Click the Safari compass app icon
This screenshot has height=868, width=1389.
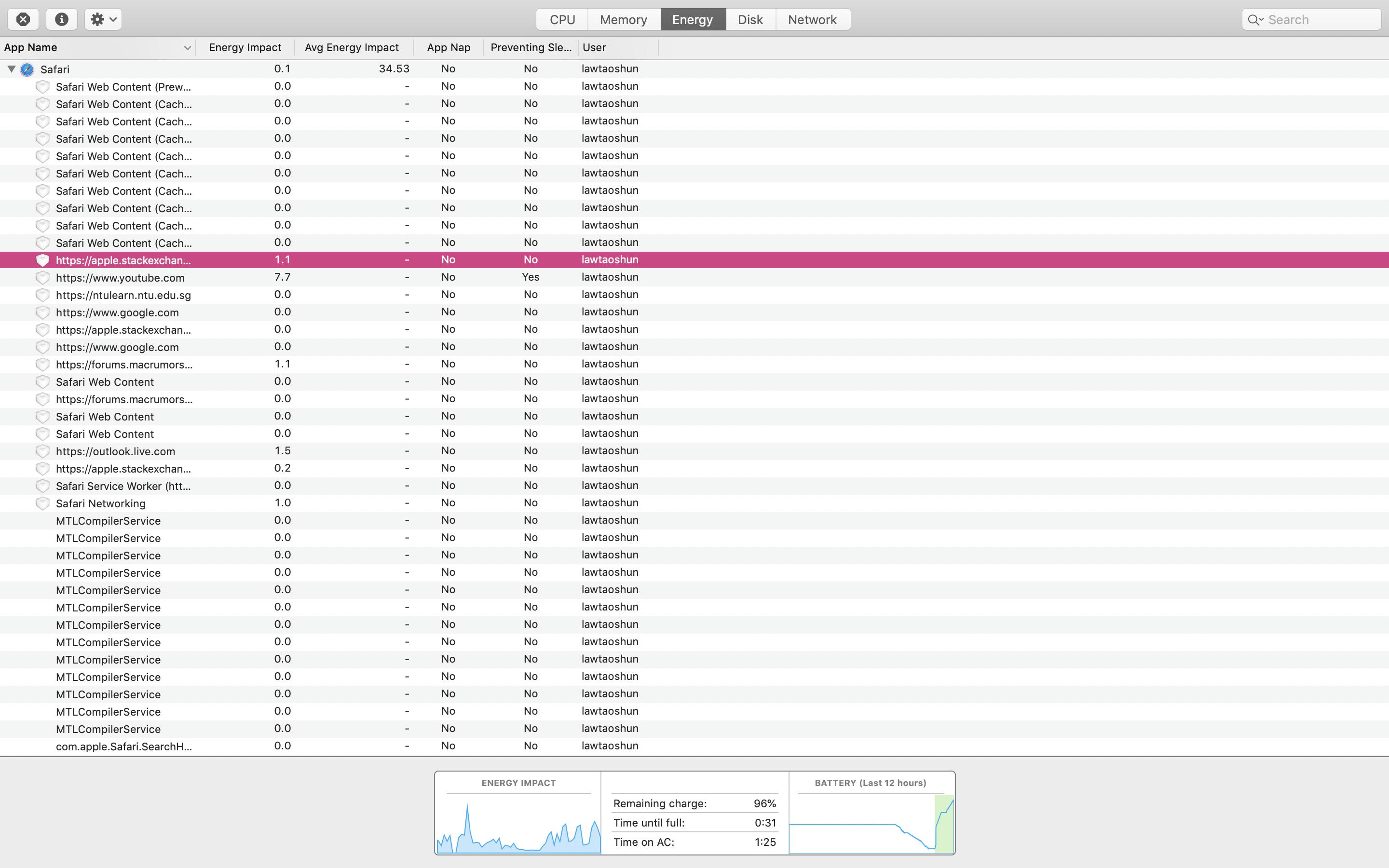(27, 69)
